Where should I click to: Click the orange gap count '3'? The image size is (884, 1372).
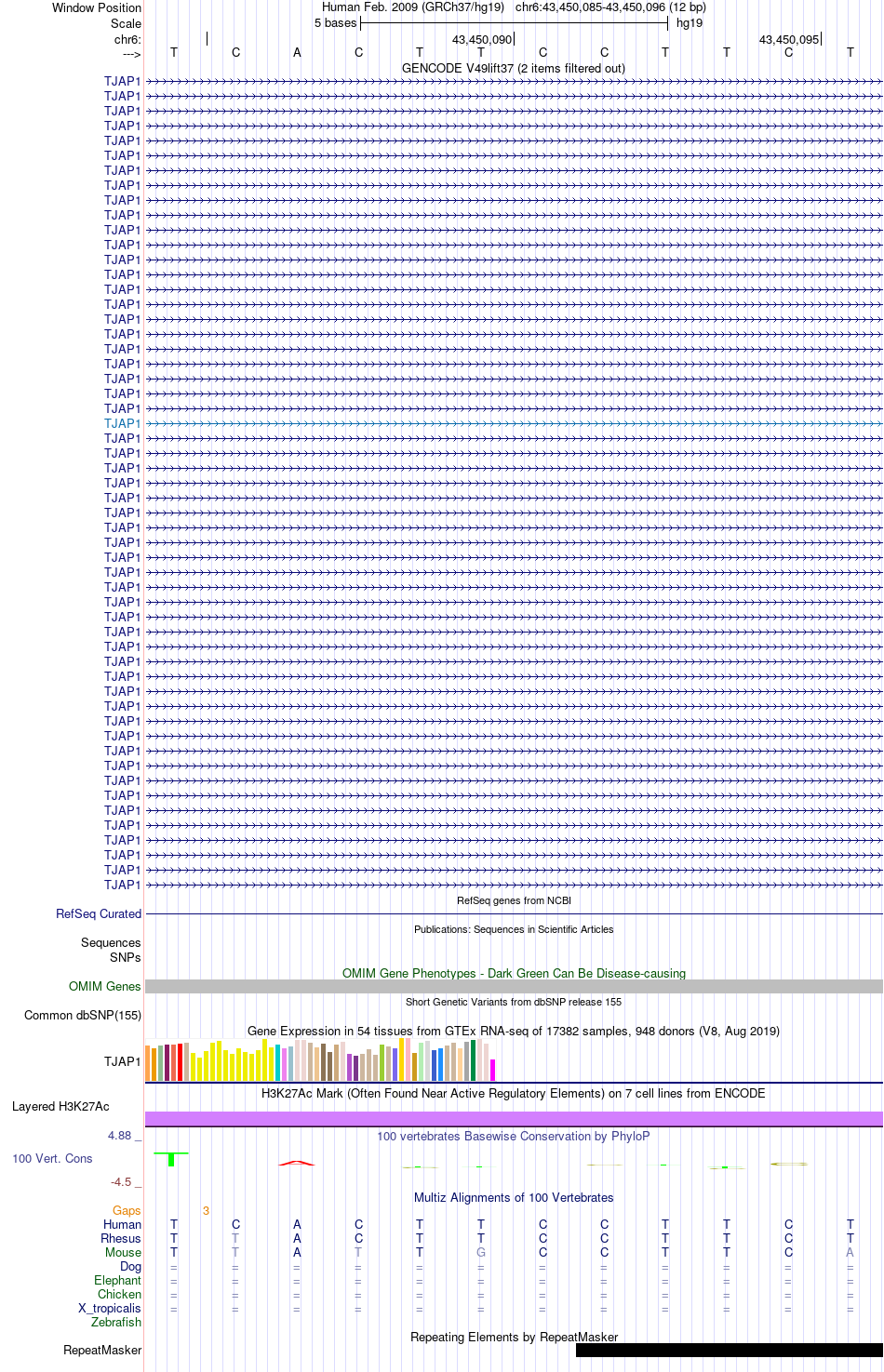(206, 1211)
